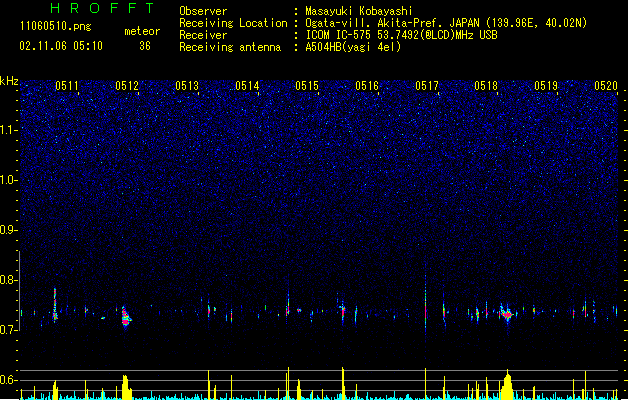Viewport: 629px width, 400px height.
Task: Click the 0519 time marker
Action: pos(546,86)
